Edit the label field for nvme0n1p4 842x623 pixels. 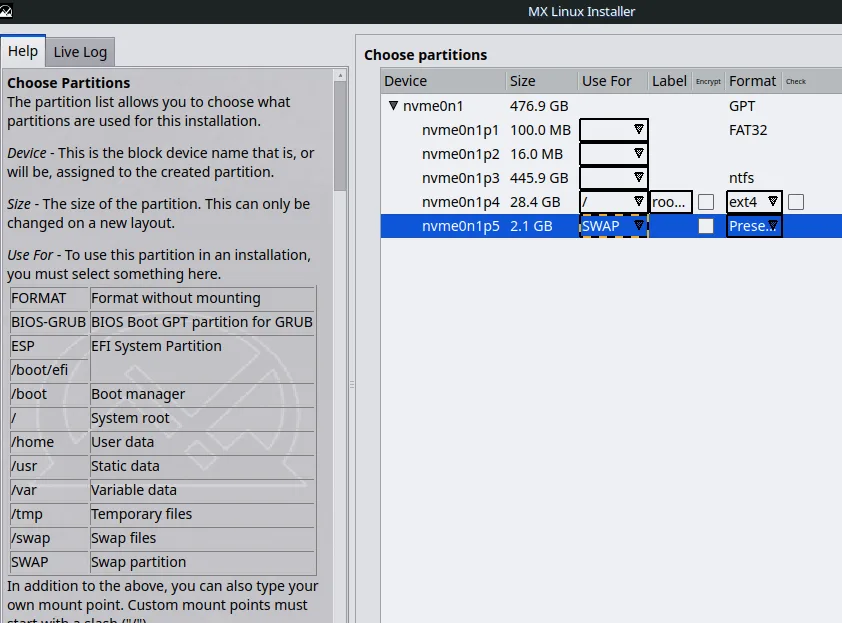(x=671, y=202)
